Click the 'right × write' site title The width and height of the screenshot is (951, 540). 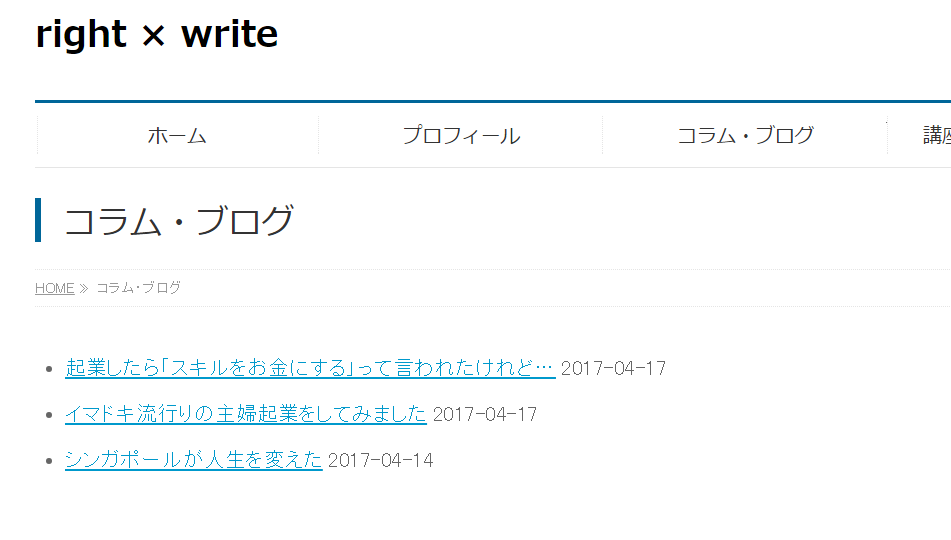click(157, 35)
